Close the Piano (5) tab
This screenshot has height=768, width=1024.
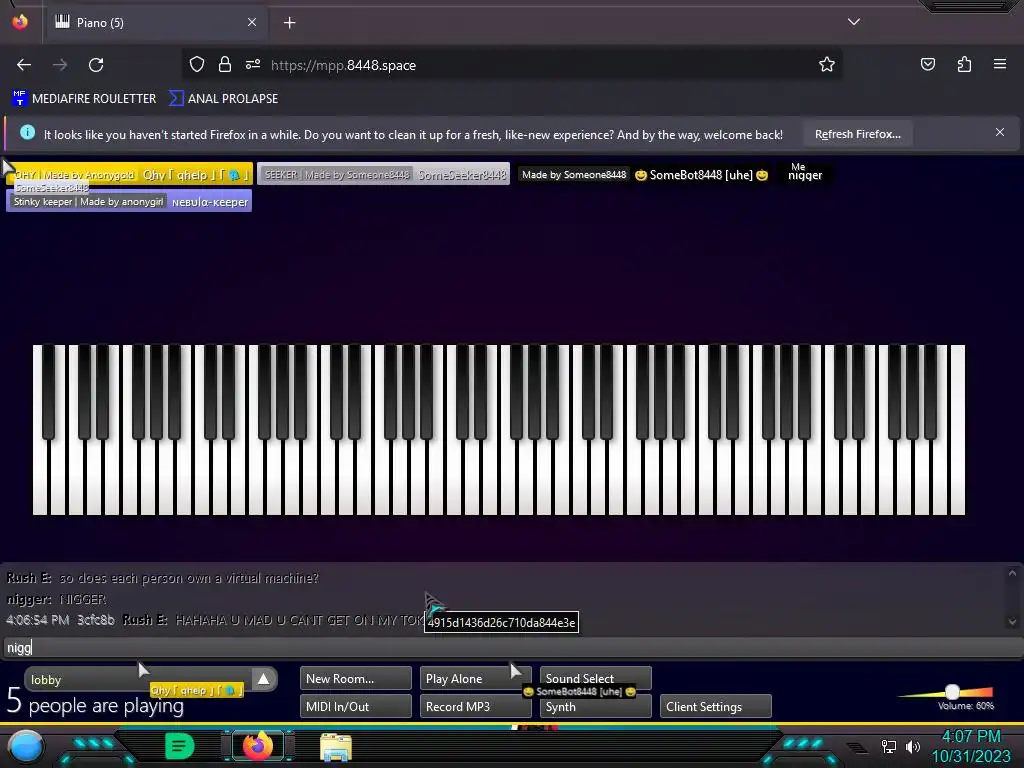pos(252,22)
